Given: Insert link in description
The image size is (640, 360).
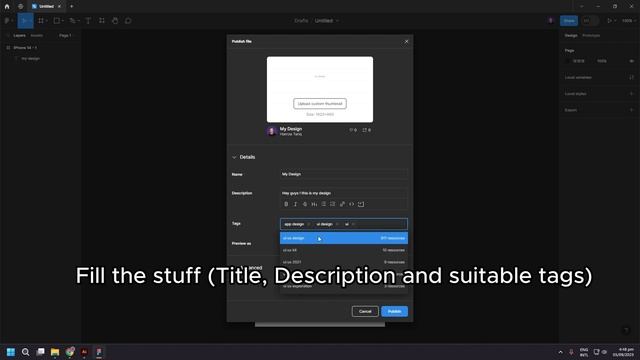Looking at the screenshot, I should (342, 204).
